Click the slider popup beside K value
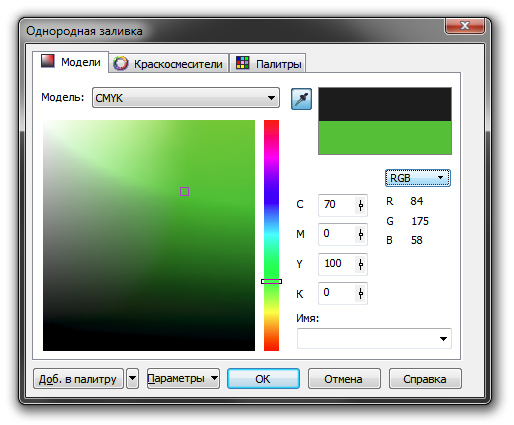Image resolution: width=514 pixels, height=425 pixels. [x=361, y=293]
